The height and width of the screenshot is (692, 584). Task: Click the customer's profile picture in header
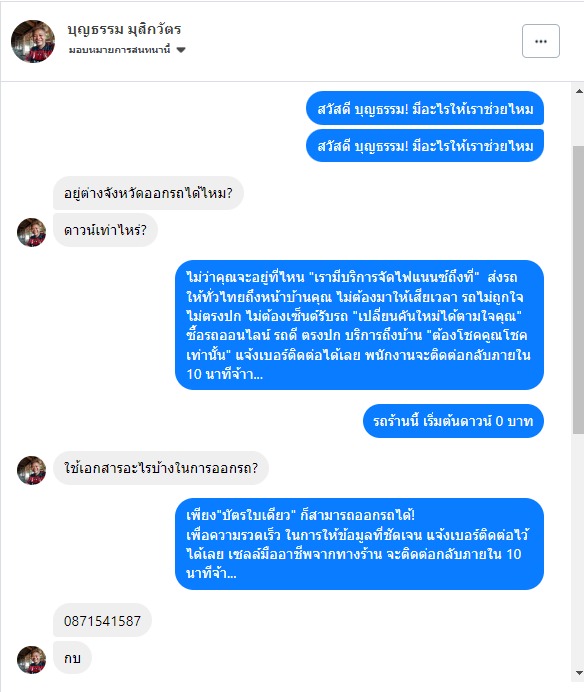(x=33, y=41)
